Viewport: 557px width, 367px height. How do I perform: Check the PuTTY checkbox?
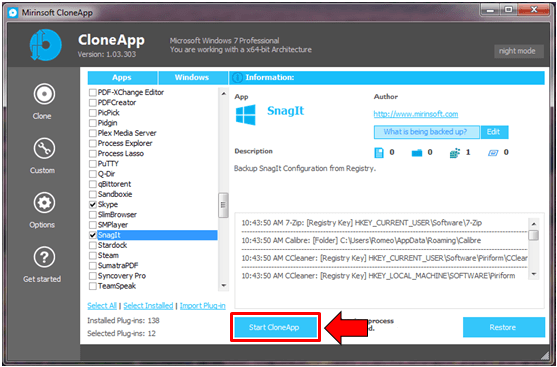[x=92, y=164]
